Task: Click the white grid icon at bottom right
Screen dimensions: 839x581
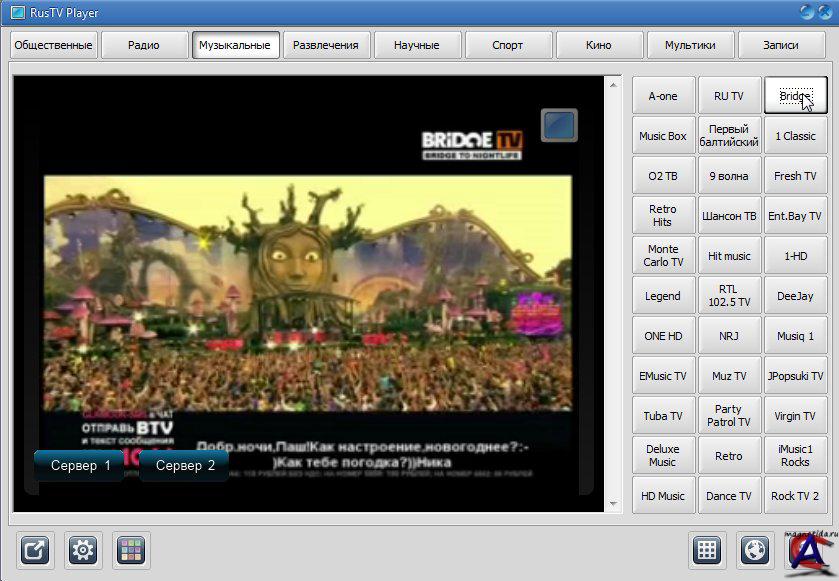Action: tap(707, 550)
